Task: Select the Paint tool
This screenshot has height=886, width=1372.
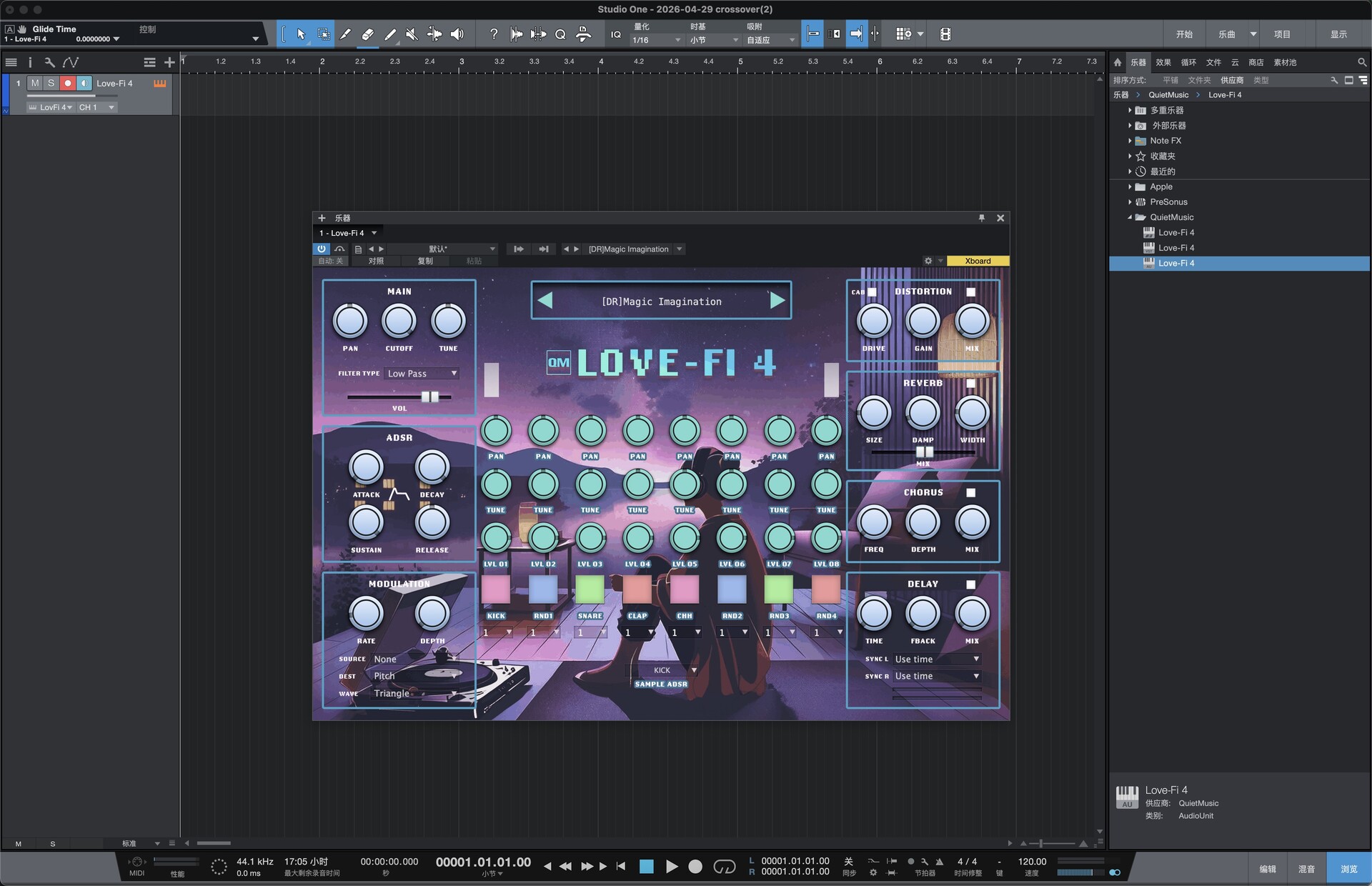Action: point(389,34)
